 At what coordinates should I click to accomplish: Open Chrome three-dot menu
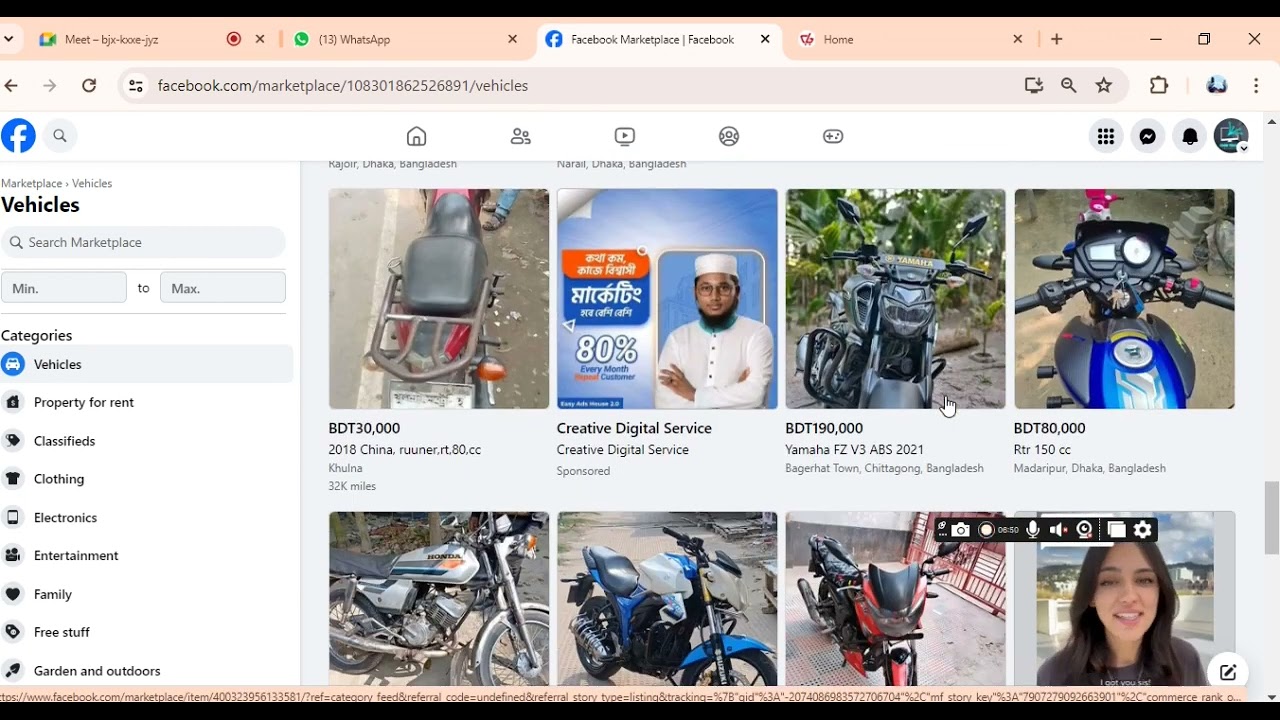pyautogui.click(x=1256, y=86)
